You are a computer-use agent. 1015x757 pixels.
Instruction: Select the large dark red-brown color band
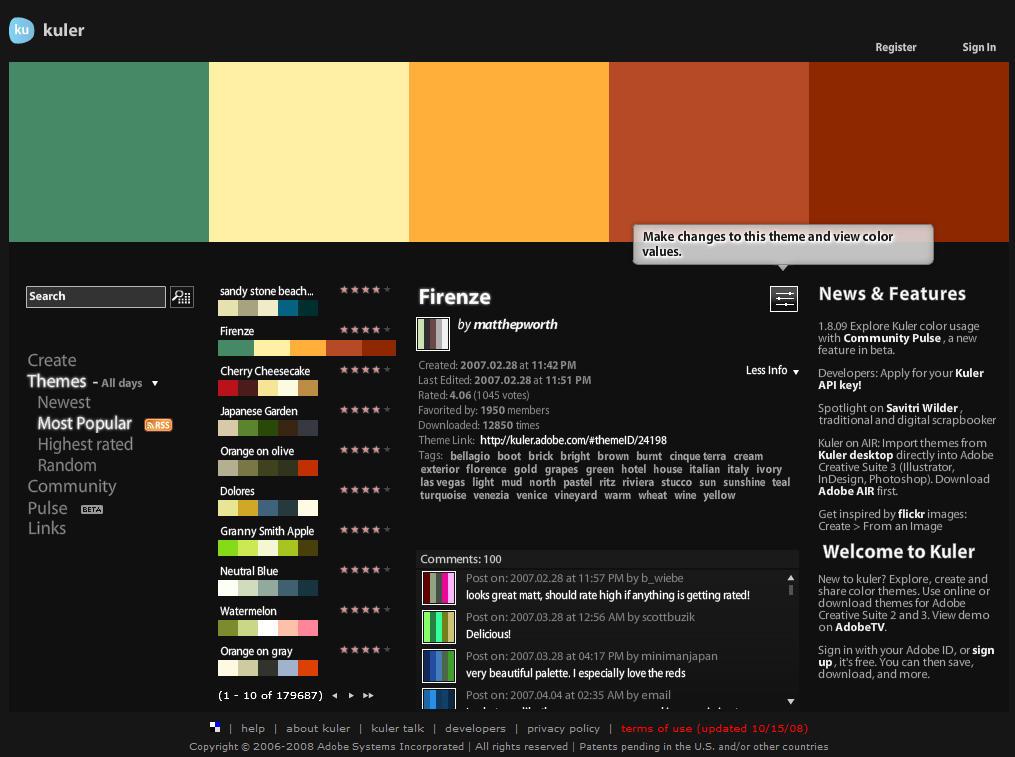tap(909, 152)
